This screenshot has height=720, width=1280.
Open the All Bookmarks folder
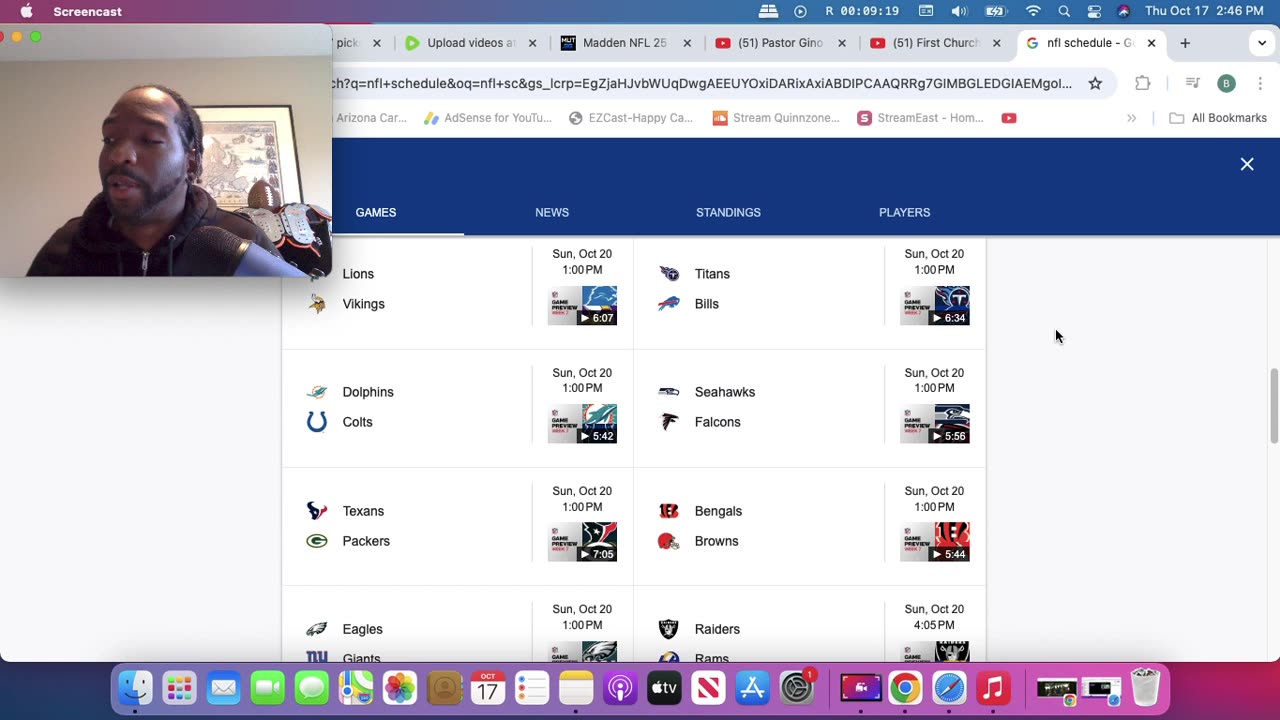click(x=1218, y=118)
